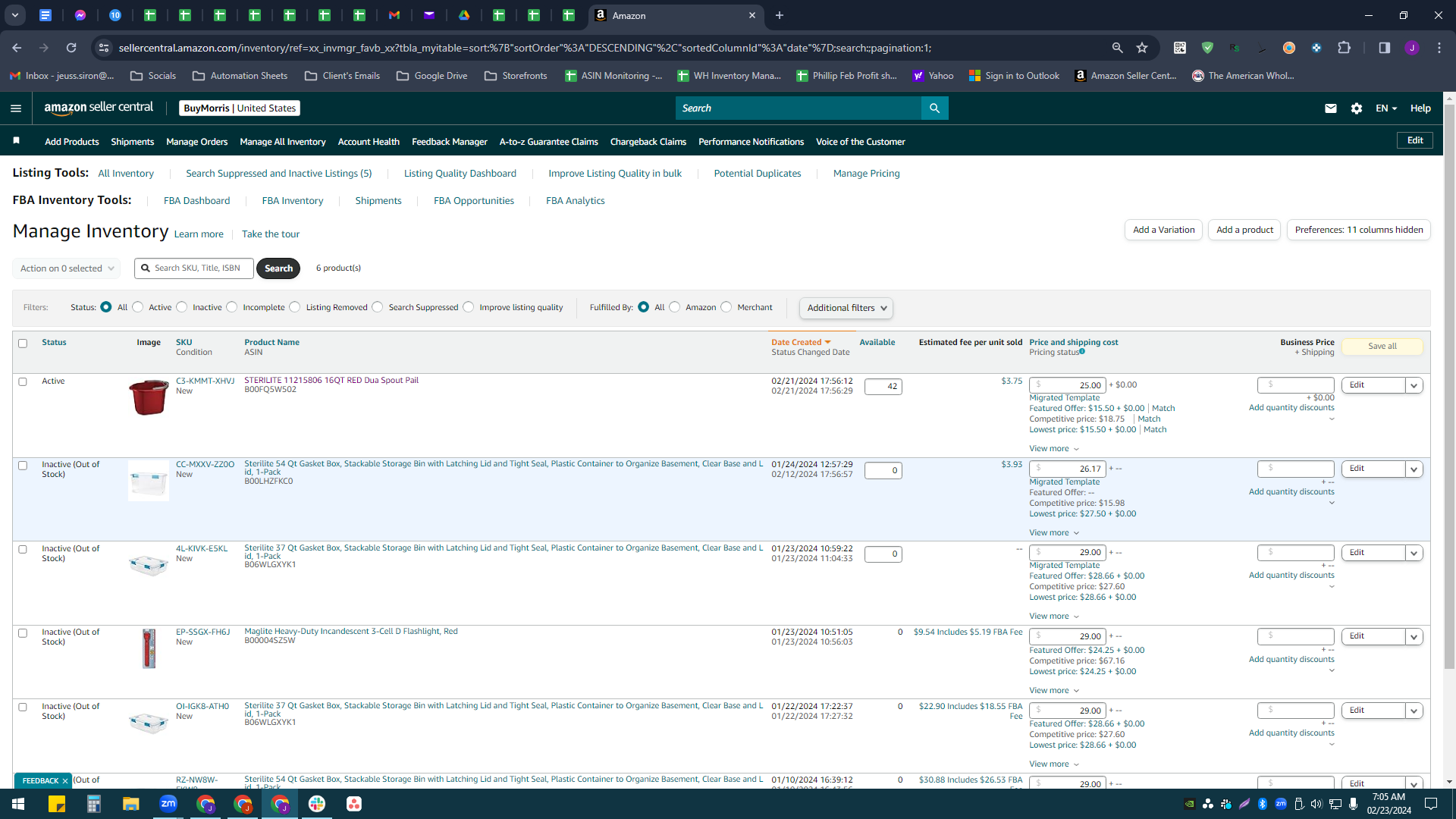Click the Add a Variation button
The image size is (1456, 819).
tap(1163, 230)
